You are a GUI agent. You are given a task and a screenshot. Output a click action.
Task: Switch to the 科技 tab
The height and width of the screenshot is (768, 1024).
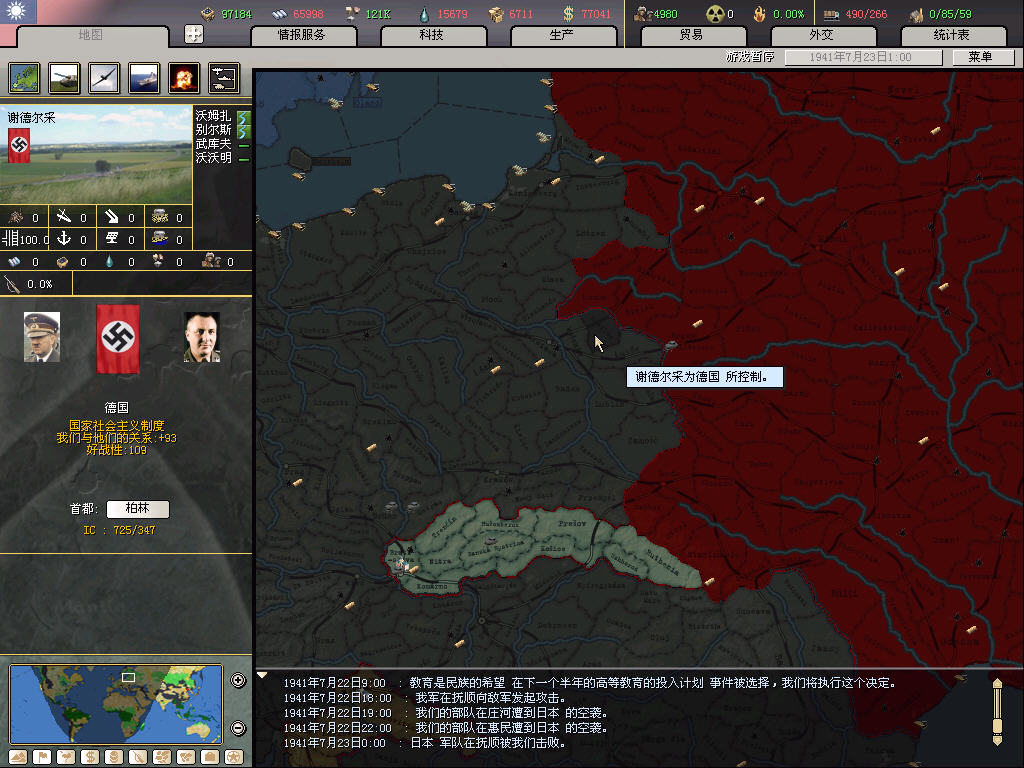click(x=431, y=36)
